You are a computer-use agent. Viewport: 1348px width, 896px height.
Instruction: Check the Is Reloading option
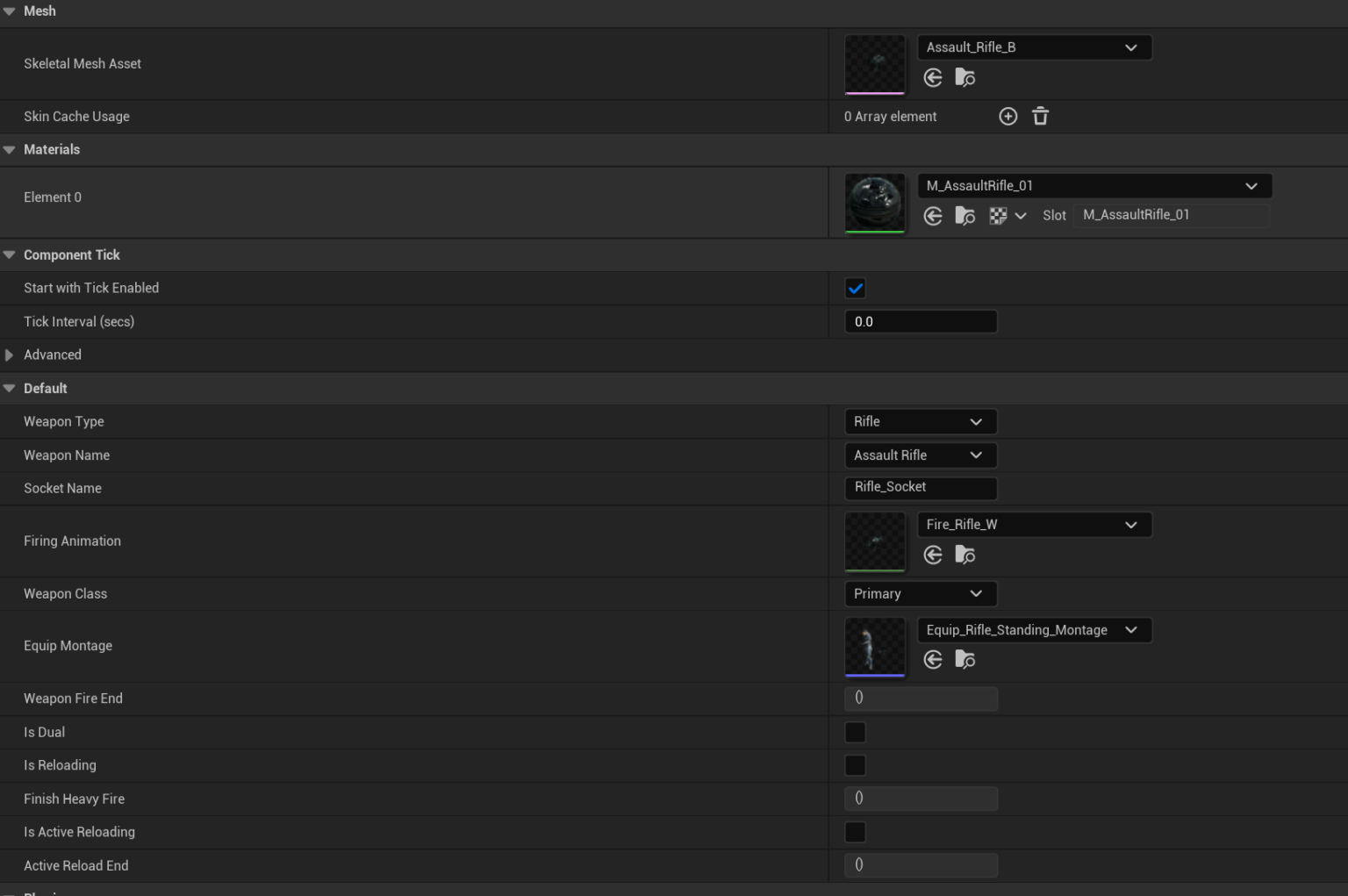click(x=855, y=765)
